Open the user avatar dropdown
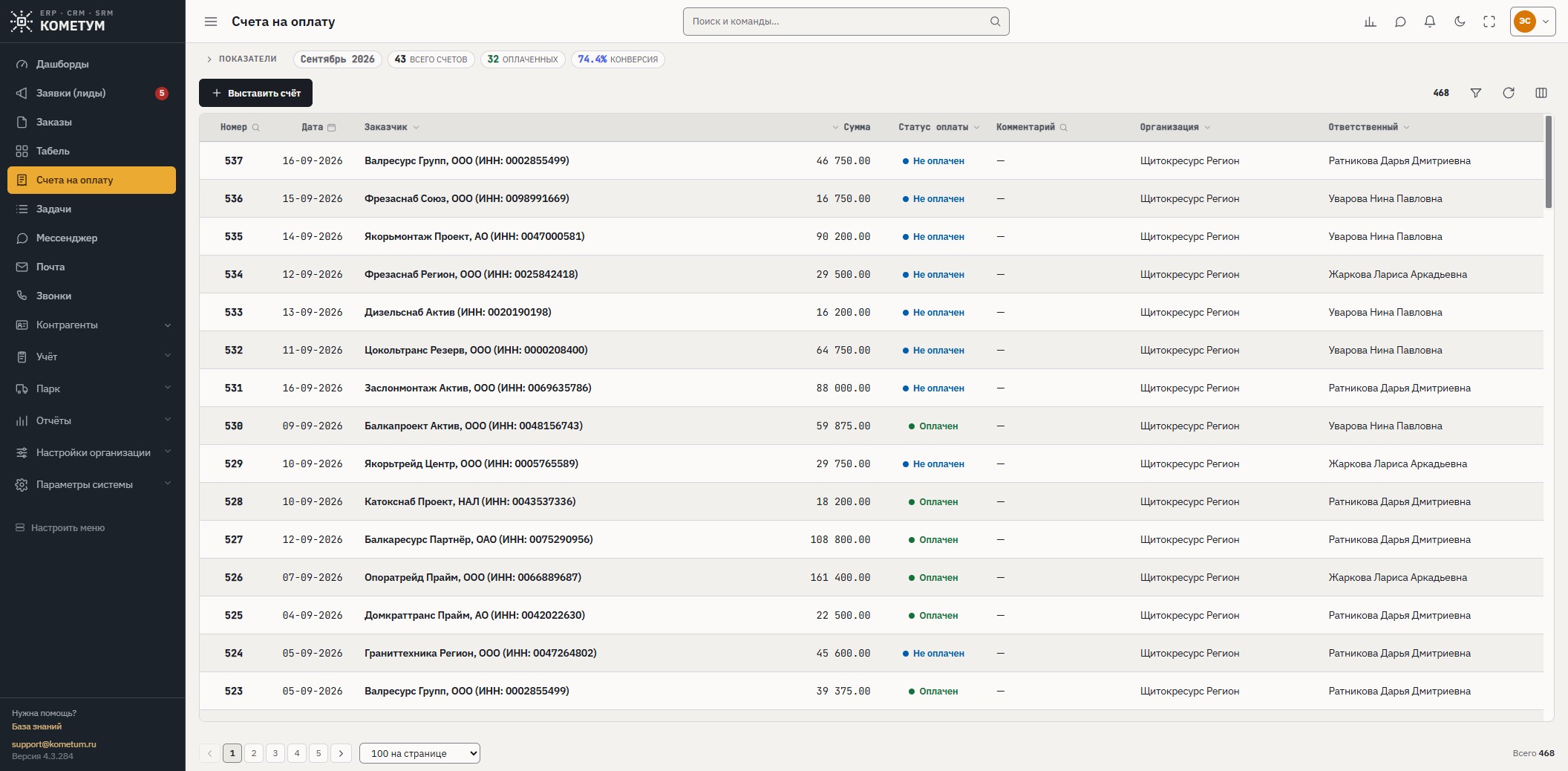 tap(1533, 22)
